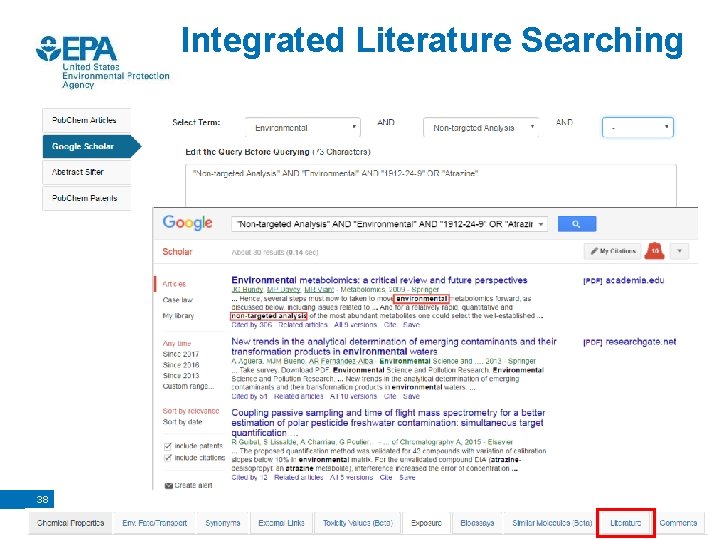This screenshot has width=720, height=540.
Task: Click Save under the Coupling passive sampling result
Action: 407,478
